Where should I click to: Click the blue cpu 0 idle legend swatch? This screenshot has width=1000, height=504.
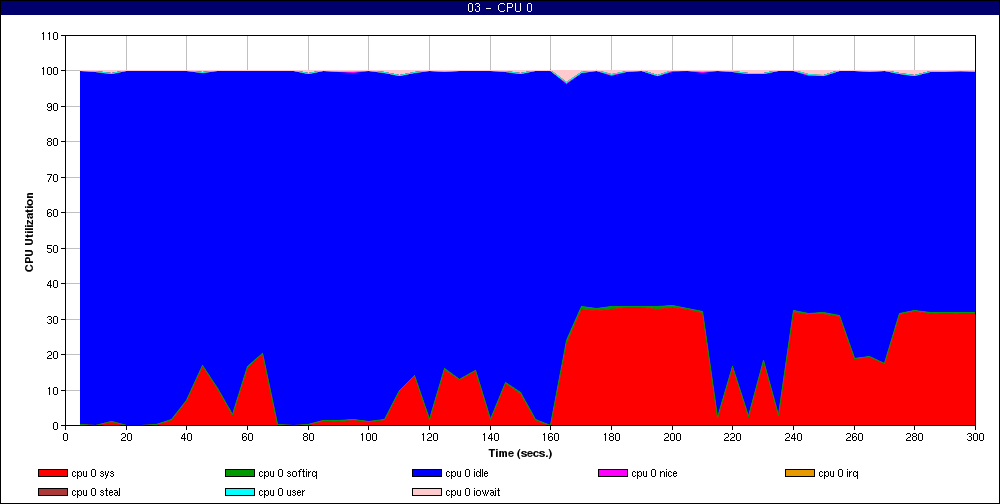coord(427,473)
